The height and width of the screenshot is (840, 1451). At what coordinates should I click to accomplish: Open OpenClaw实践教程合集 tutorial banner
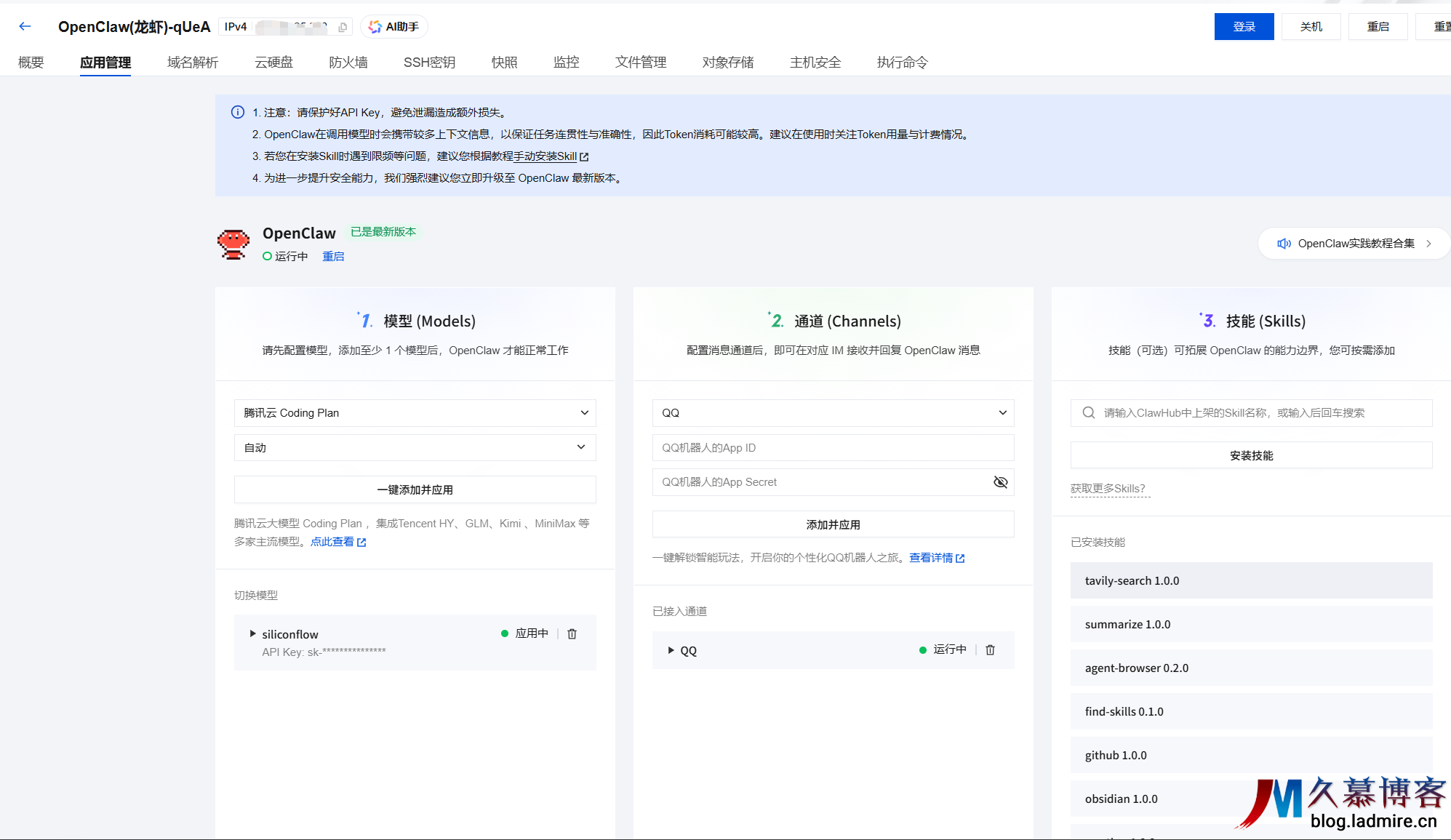point(1354,244)
